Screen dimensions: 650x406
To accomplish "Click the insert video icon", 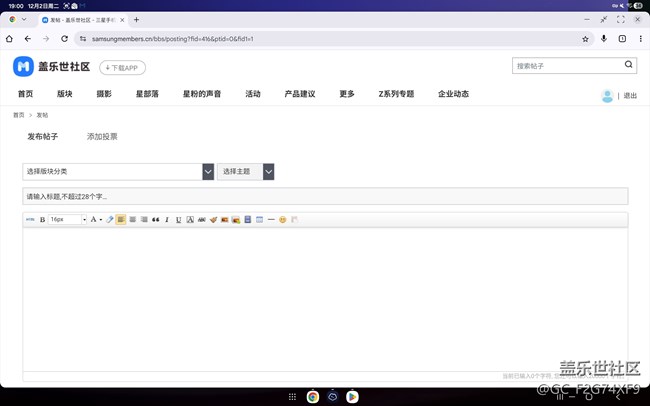I will (x=247, y=219).
